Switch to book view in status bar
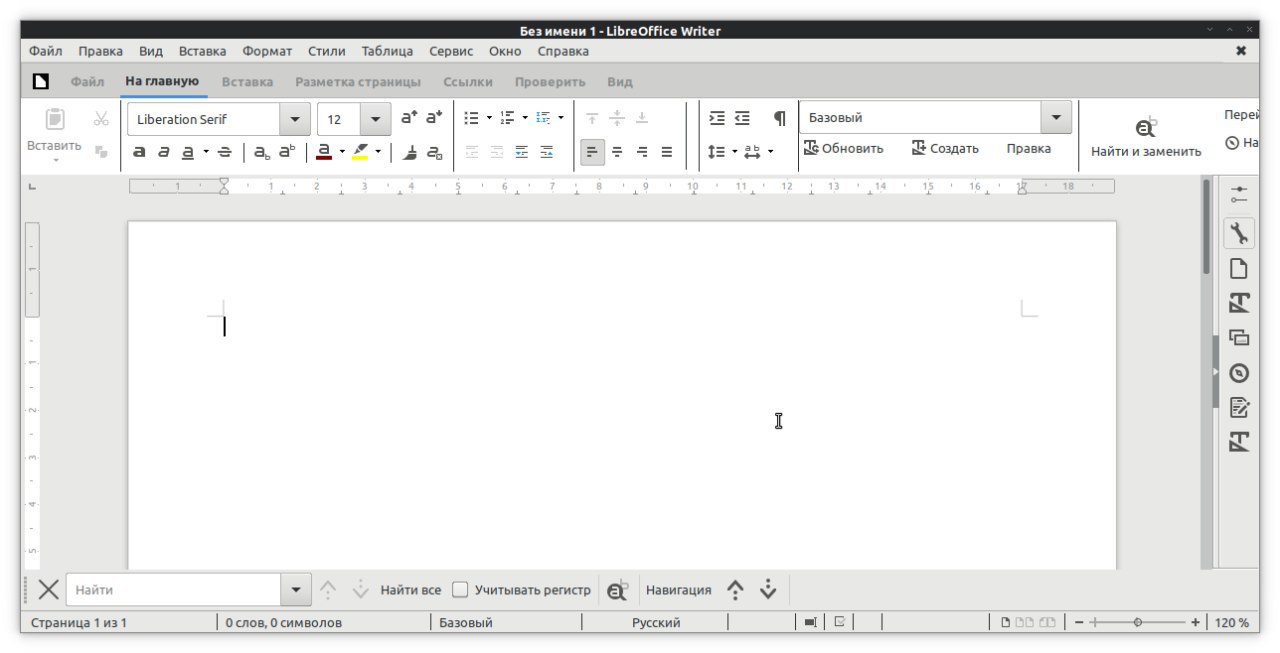1280x653 pixels. click(x=1047, y=622)
